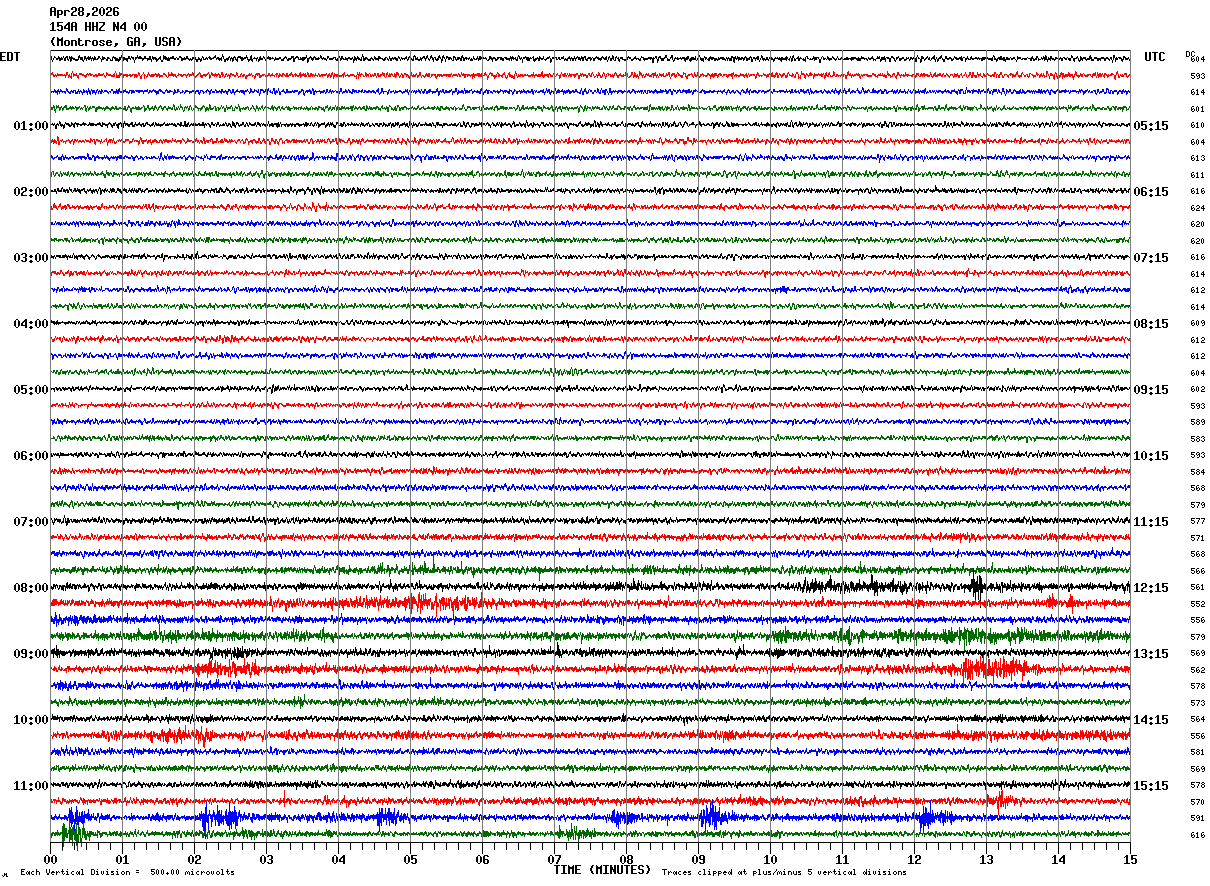Click the DC offset value 561
The width and height of the screenshot is (1210, 886).
coord(1197,588)
